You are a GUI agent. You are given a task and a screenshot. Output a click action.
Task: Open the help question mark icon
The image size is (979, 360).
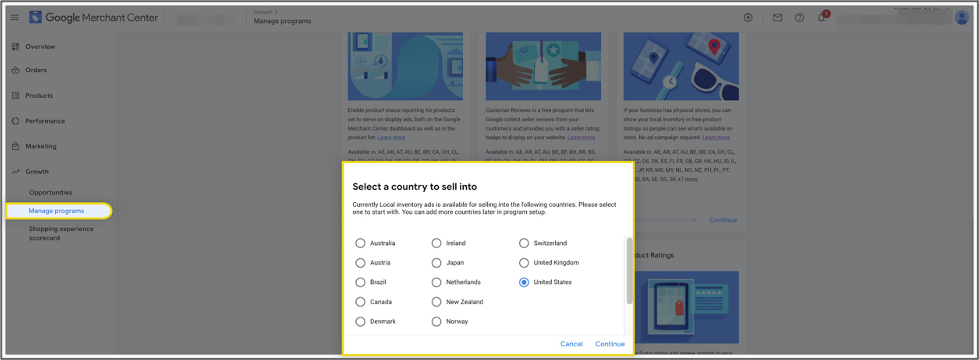coord(799,17)
